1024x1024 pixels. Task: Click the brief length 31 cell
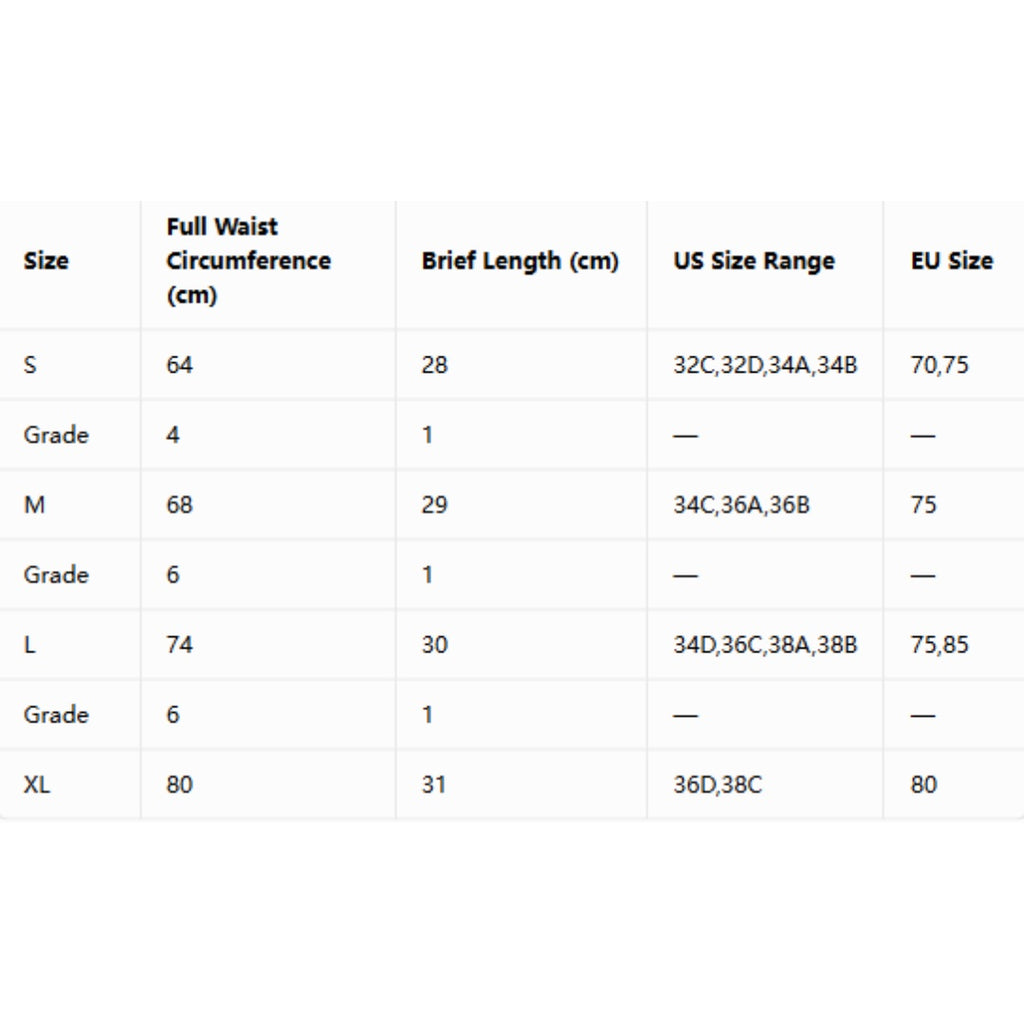(x=434, y=784)
